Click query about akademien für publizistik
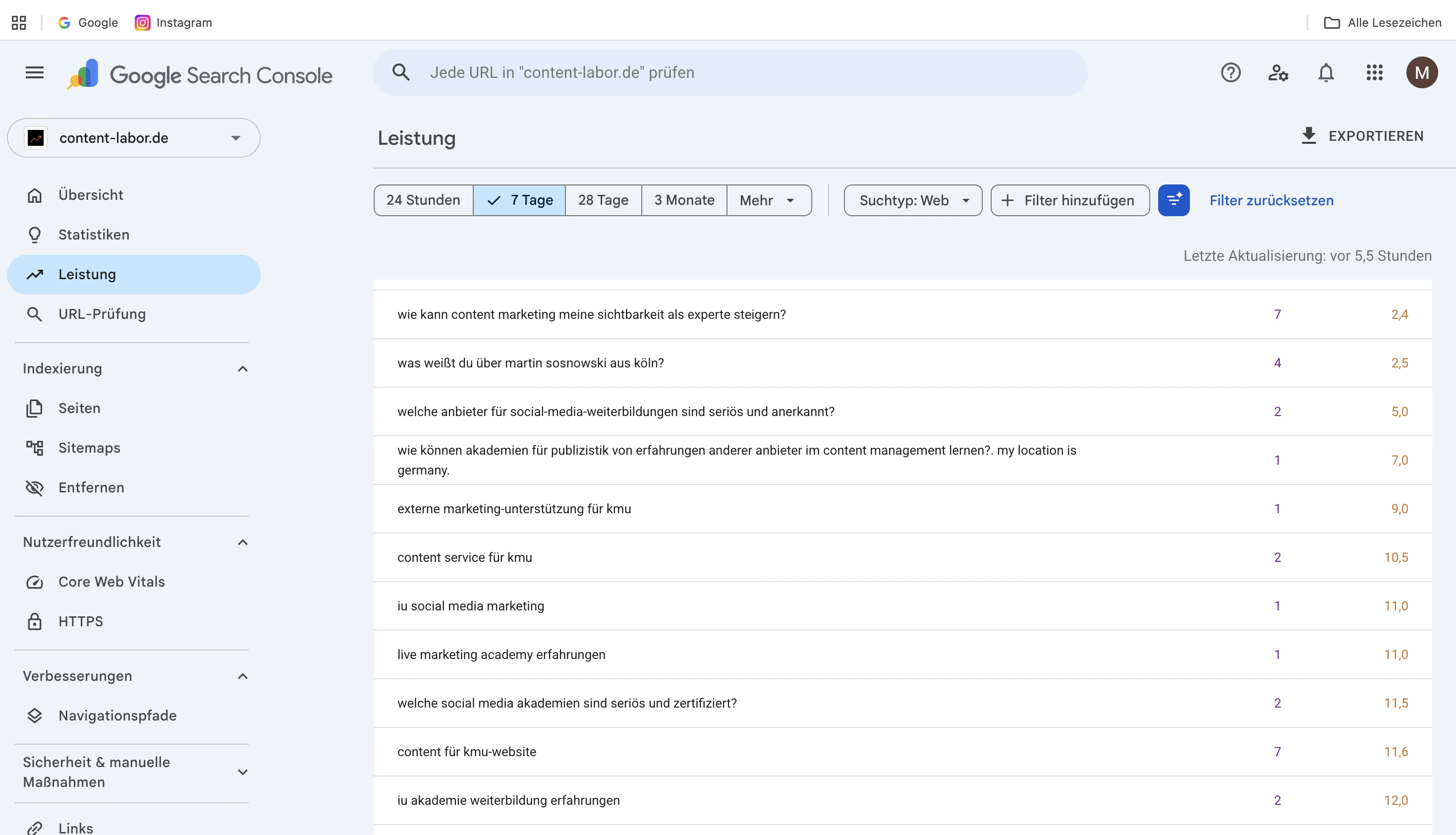The height and width of the screenshot is (835, 1456). pos(736,460)
